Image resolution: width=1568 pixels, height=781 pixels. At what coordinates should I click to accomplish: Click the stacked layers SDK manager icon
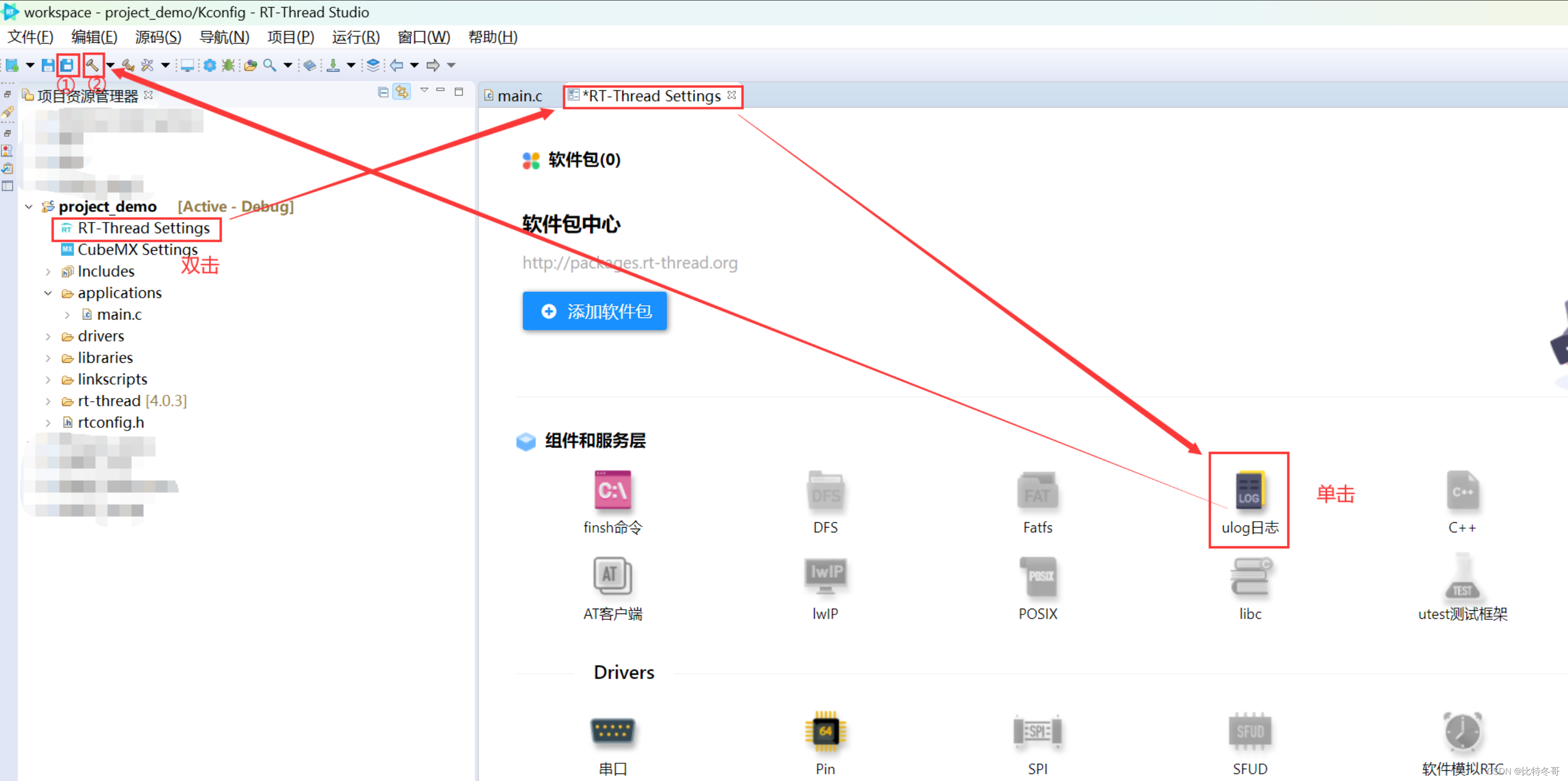(x=373, y=65)
